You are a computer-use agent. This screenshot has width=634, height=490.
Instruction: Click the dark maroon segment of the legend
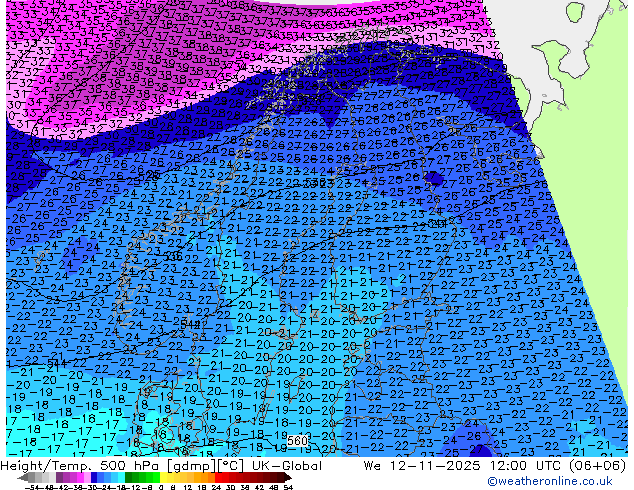pyautogui.click(x=281, y=477)
